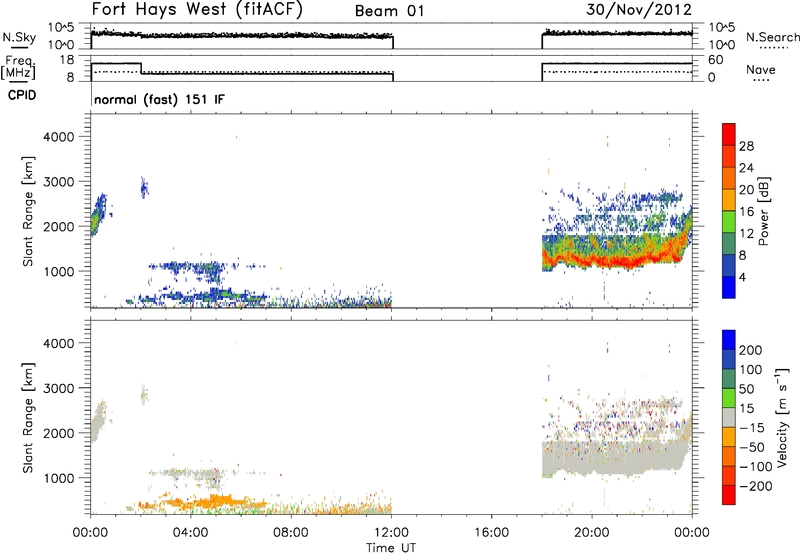Click the "18" frequency axis tick label

coord(67,60)
